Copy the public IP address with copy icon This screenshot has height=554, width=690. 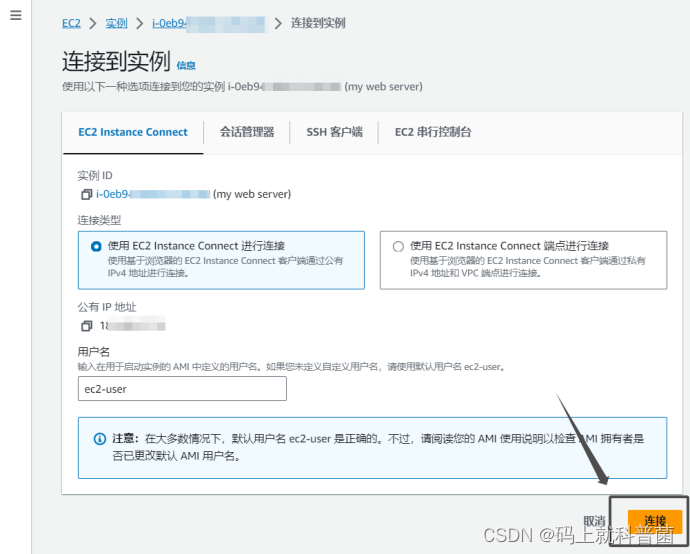(x=86, y=326)
